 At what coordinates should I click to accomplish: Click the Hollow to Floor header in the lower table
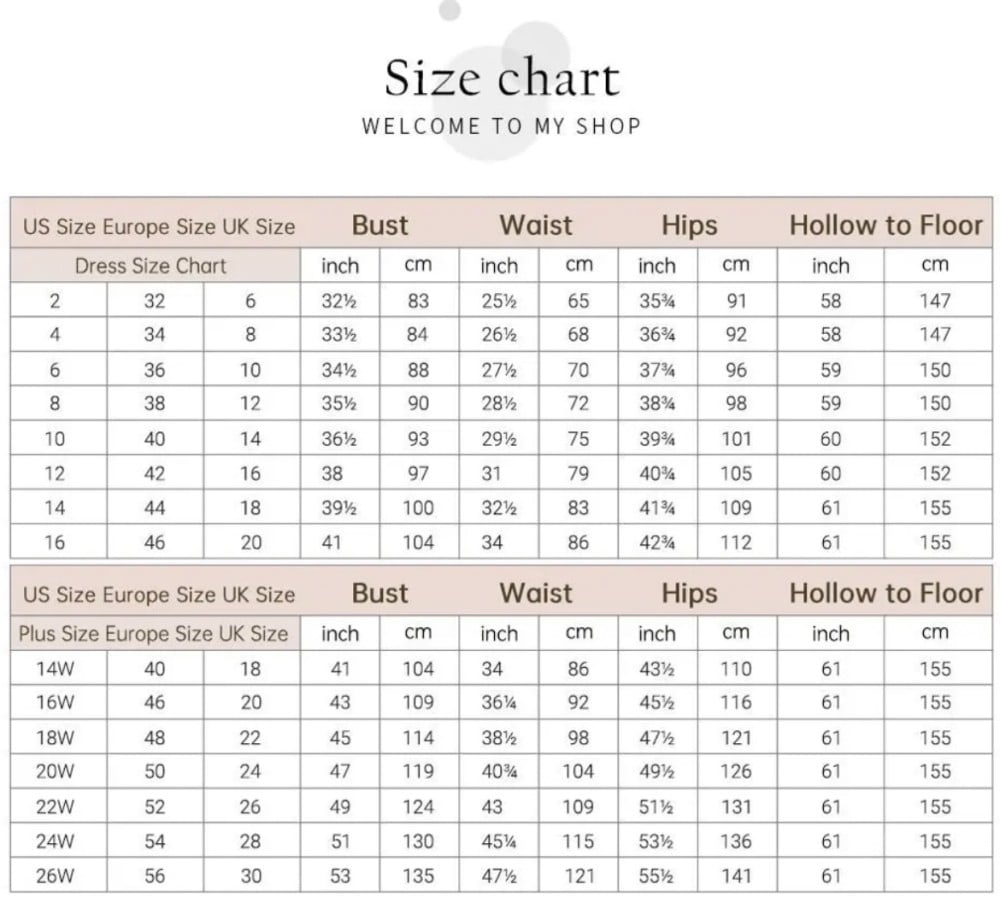(x=886, y=594)
